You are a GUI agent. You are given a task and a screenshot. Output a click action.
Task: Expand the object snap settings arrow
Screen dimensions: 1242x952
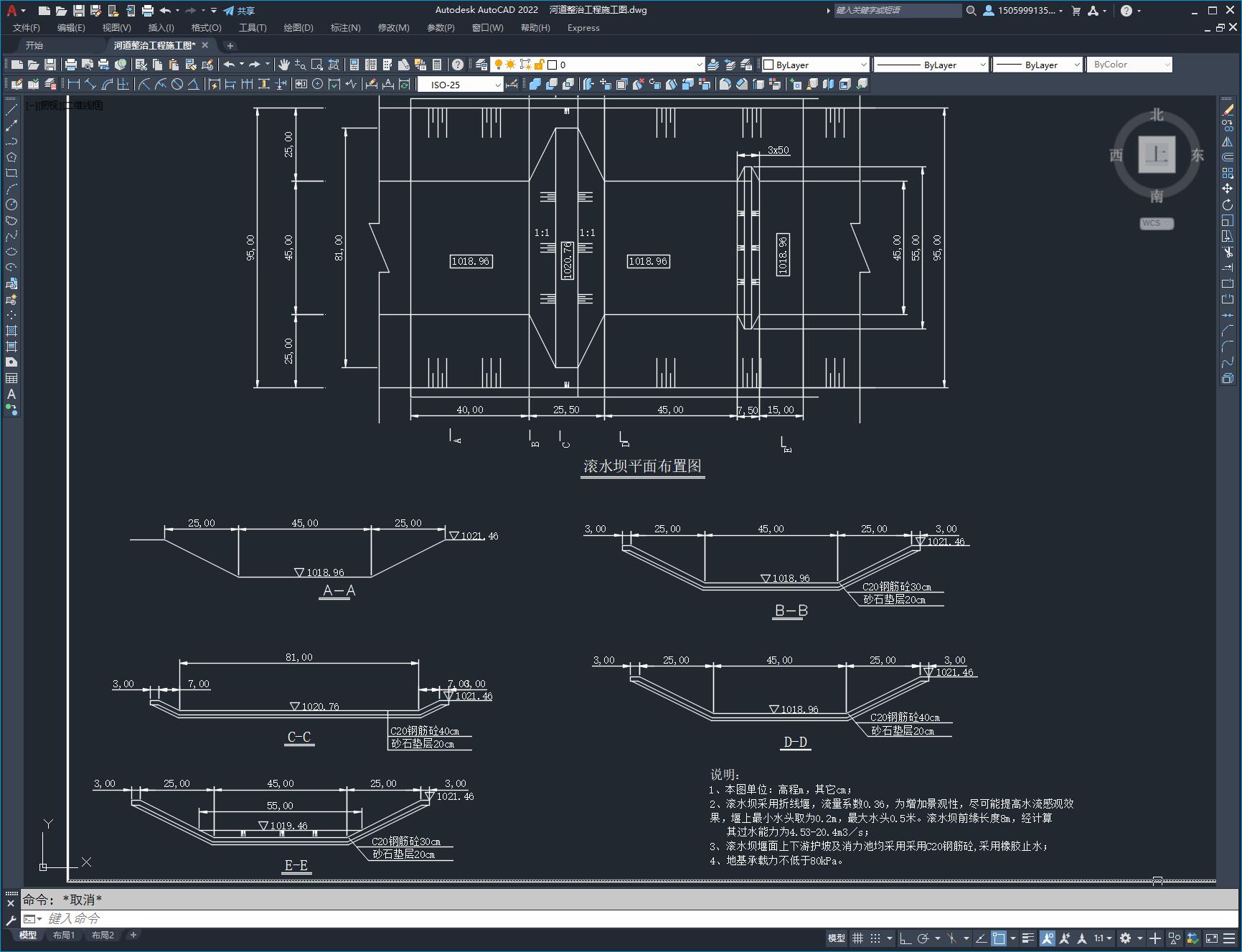[x=1013, y=938]
